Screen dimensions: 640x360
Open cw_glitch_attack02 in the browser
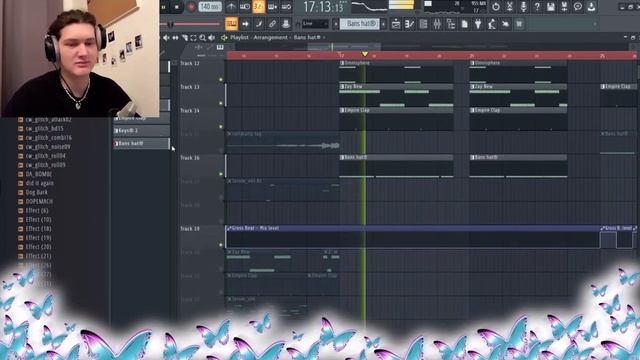pyautogui.click(x=48, y=120)
